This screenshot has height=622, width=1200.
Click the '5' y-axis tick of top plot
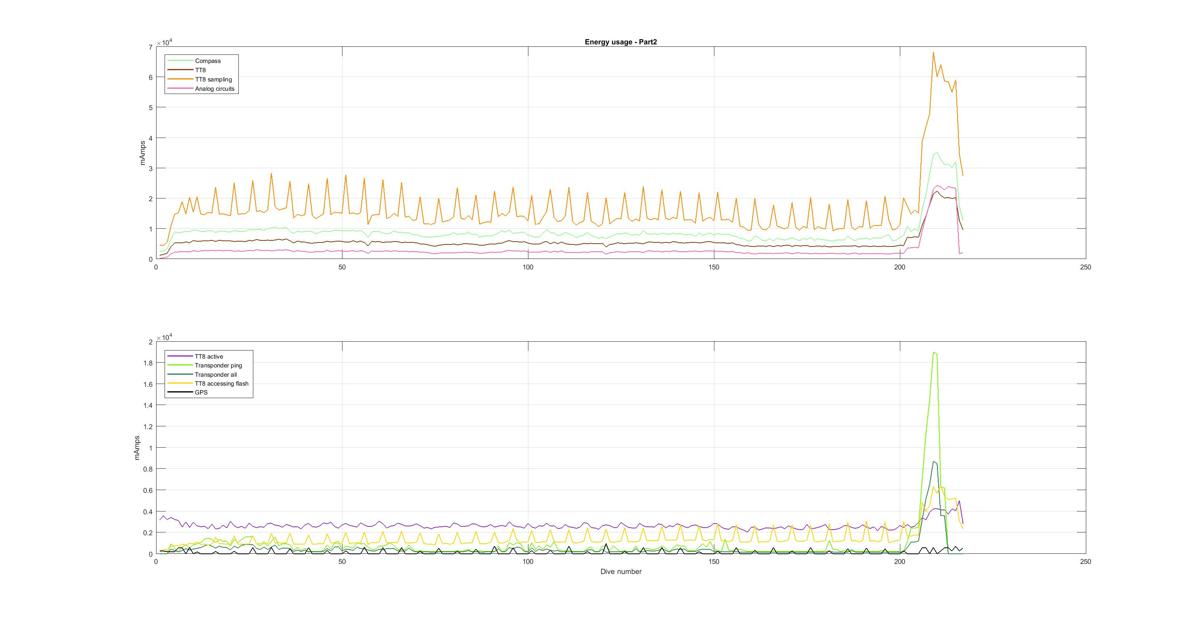(149, 107)
